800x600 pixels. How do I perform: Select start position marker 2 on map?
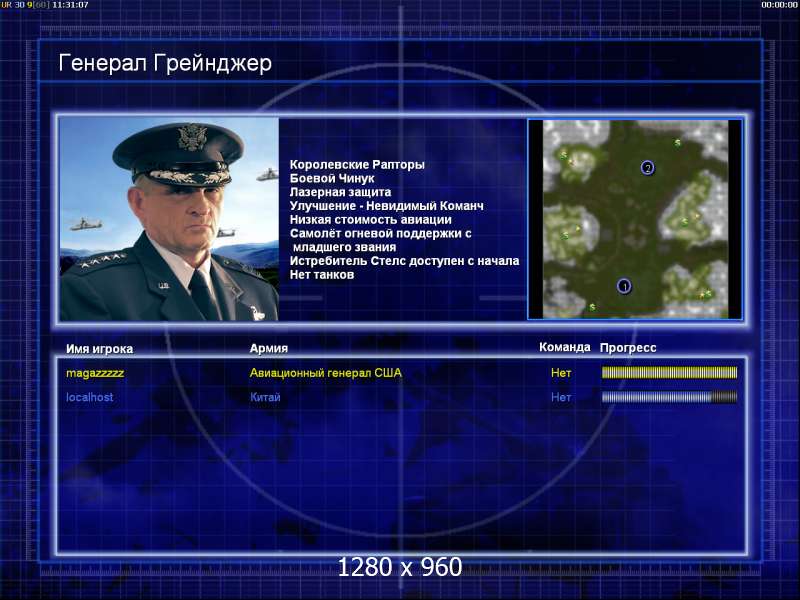(x=647, y=168)
